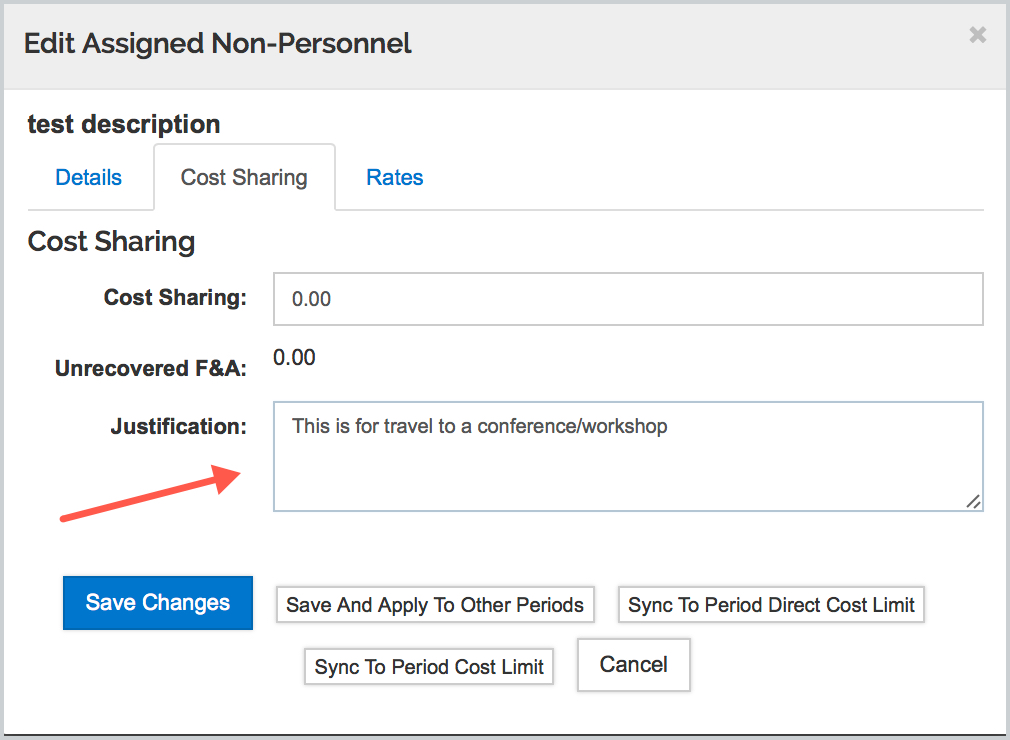Click the 'Unrecovered F&A:' label
Viewport: 1010px width, 740px height.
[x=151, y=368]
